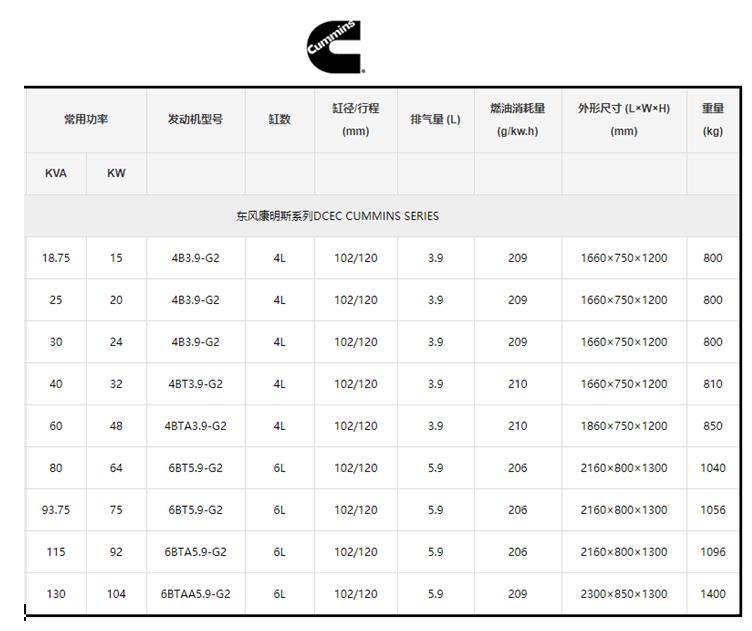752x631 pixels.
Task: Select the '发动机型号' column header
Action: coord(196,120)
